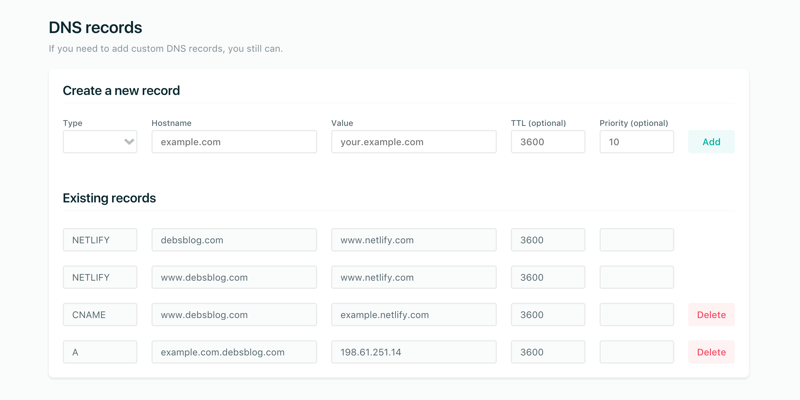The width and height of the screenshot is (800, 400).
Task: Focus the Value field for new record
Action: pyautogui.click(x=413, y=142)
